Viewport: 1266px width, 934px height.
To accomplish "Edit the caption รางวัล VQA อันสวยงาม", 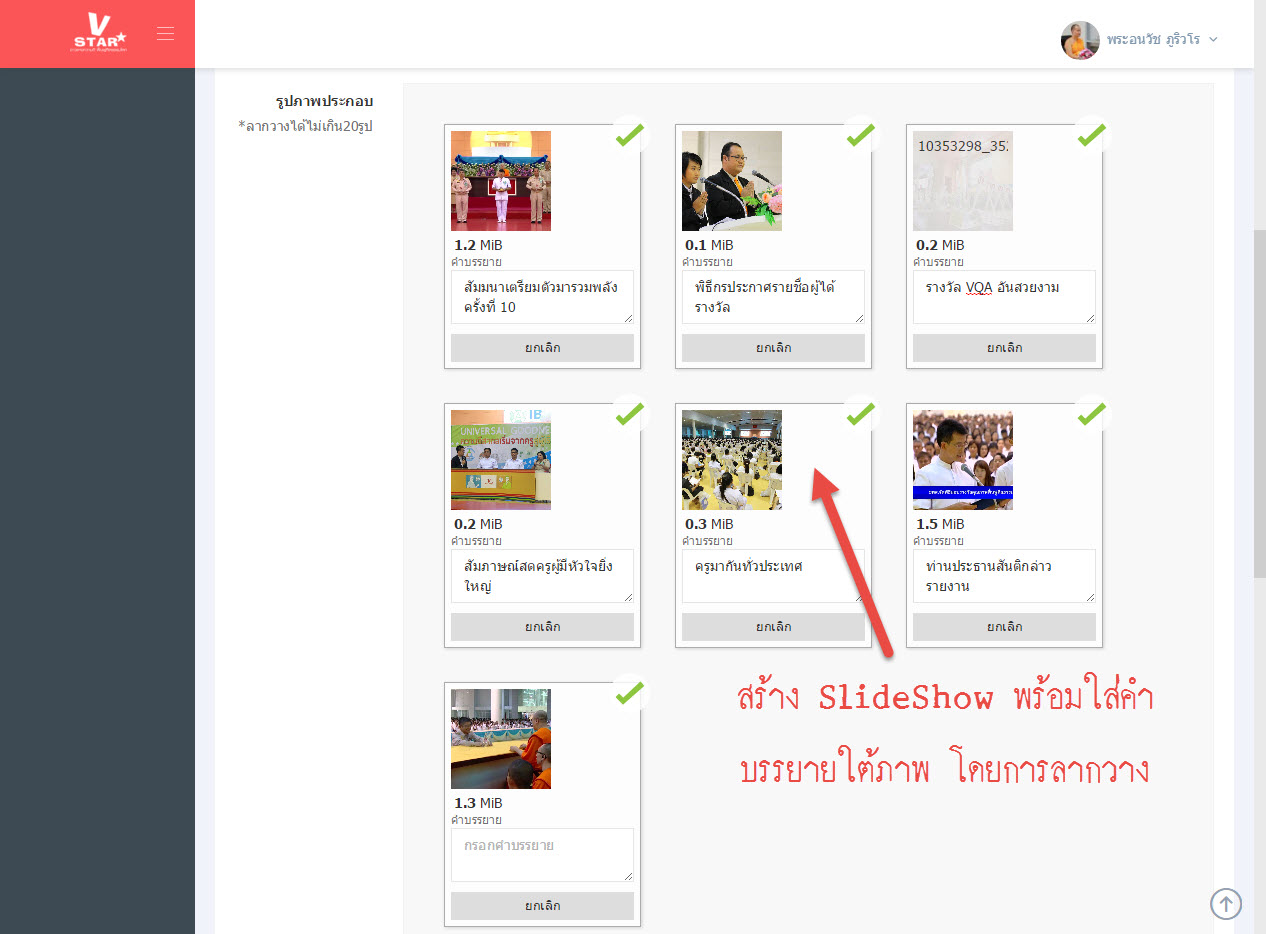I will click(1004, 296).
